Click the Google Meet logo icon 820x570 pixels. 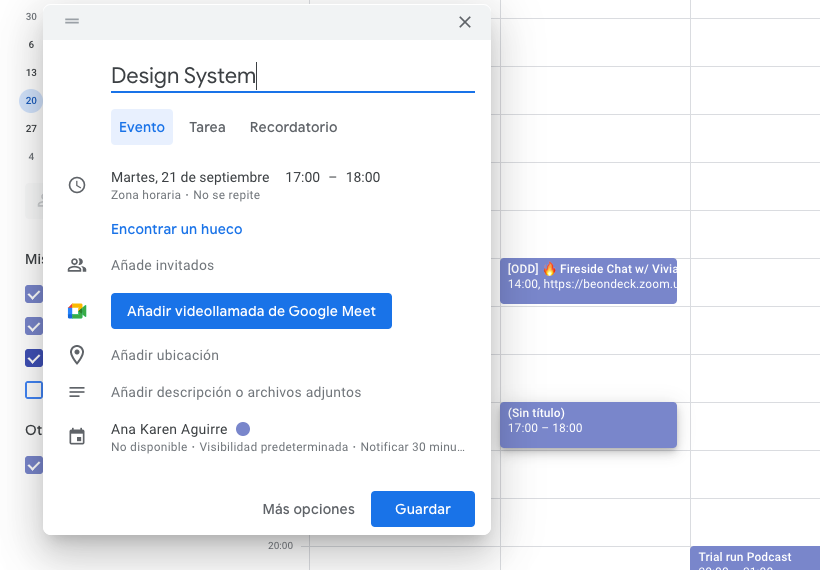(77, 311)
